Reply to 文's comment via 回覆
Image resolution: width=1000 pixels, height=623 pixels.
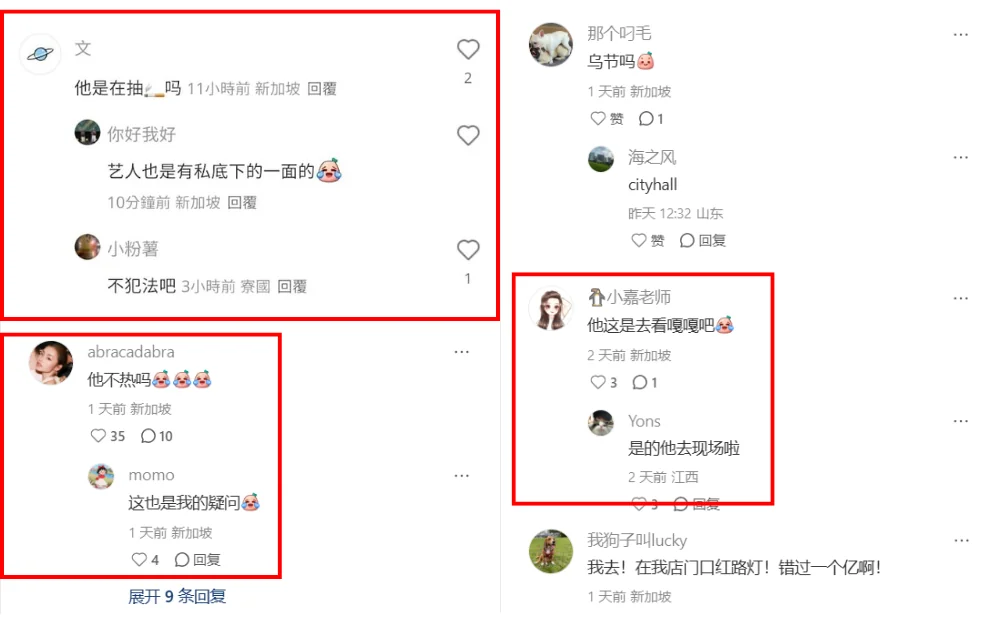(x=322, y=89)
